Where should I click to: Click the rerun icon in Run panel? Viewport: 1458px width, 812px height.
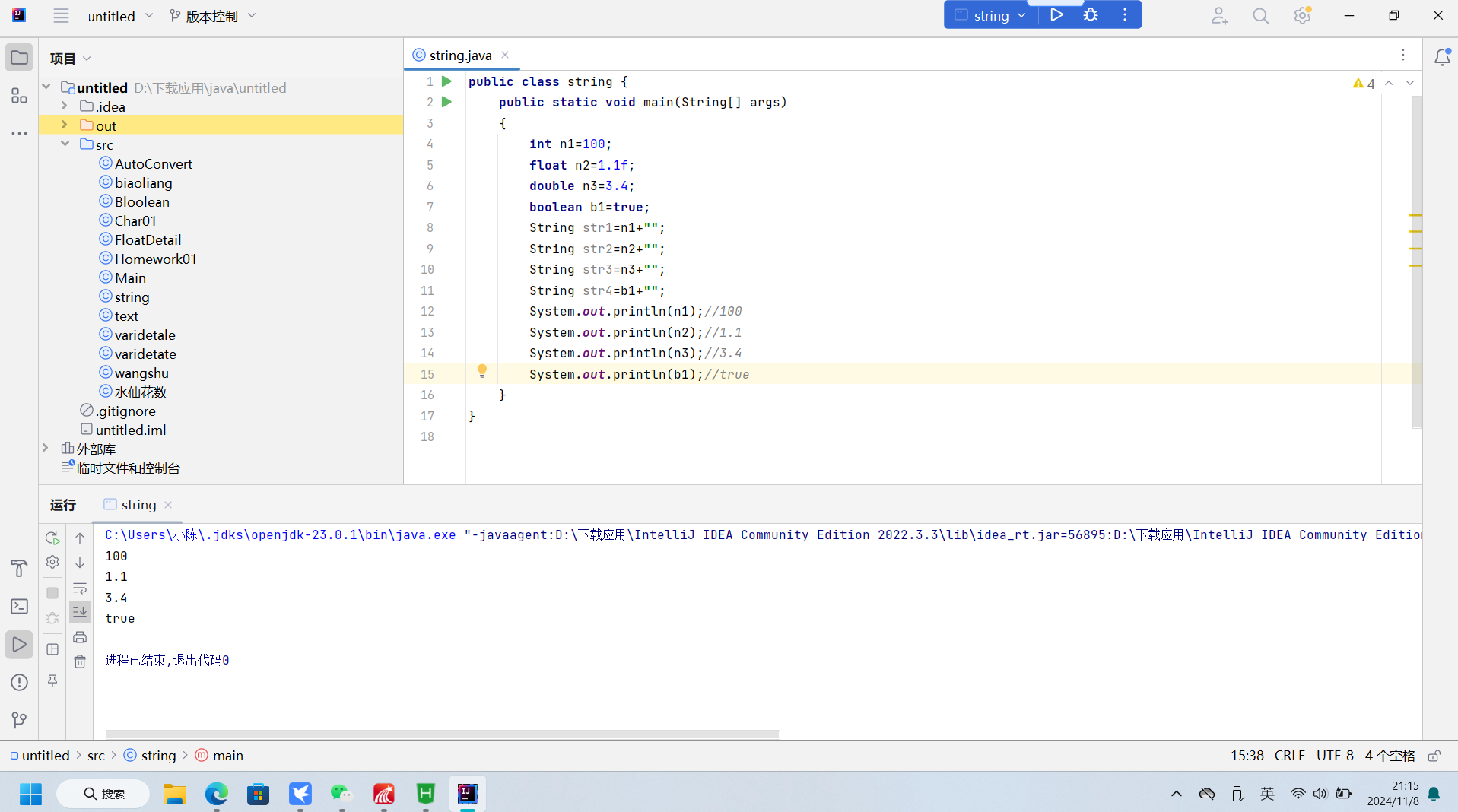[52, 538]
